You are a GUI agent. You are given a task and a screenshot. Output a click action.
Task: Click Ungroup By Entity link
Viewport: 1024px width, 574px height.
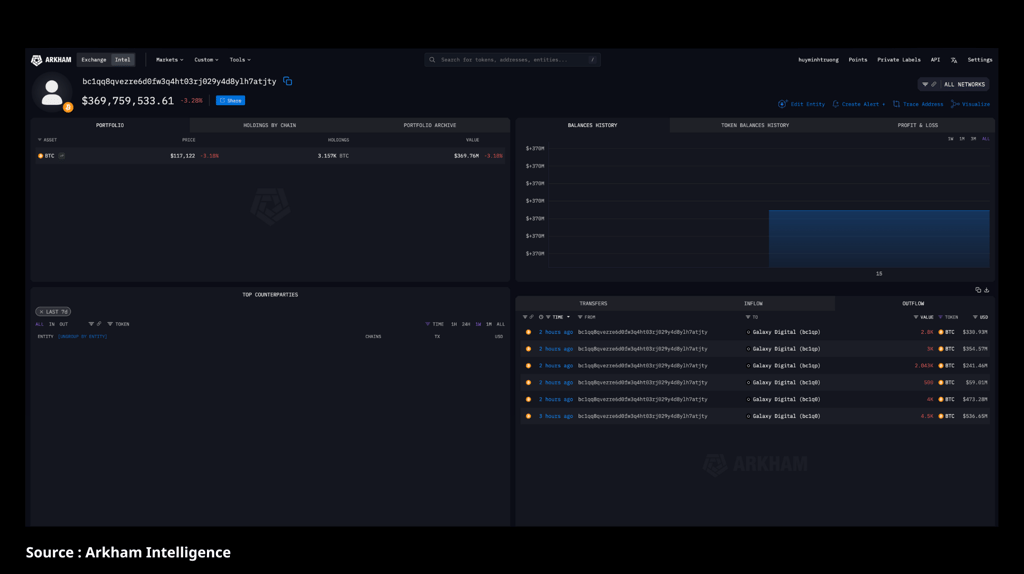pyautogui.click(x=82, y=337)
